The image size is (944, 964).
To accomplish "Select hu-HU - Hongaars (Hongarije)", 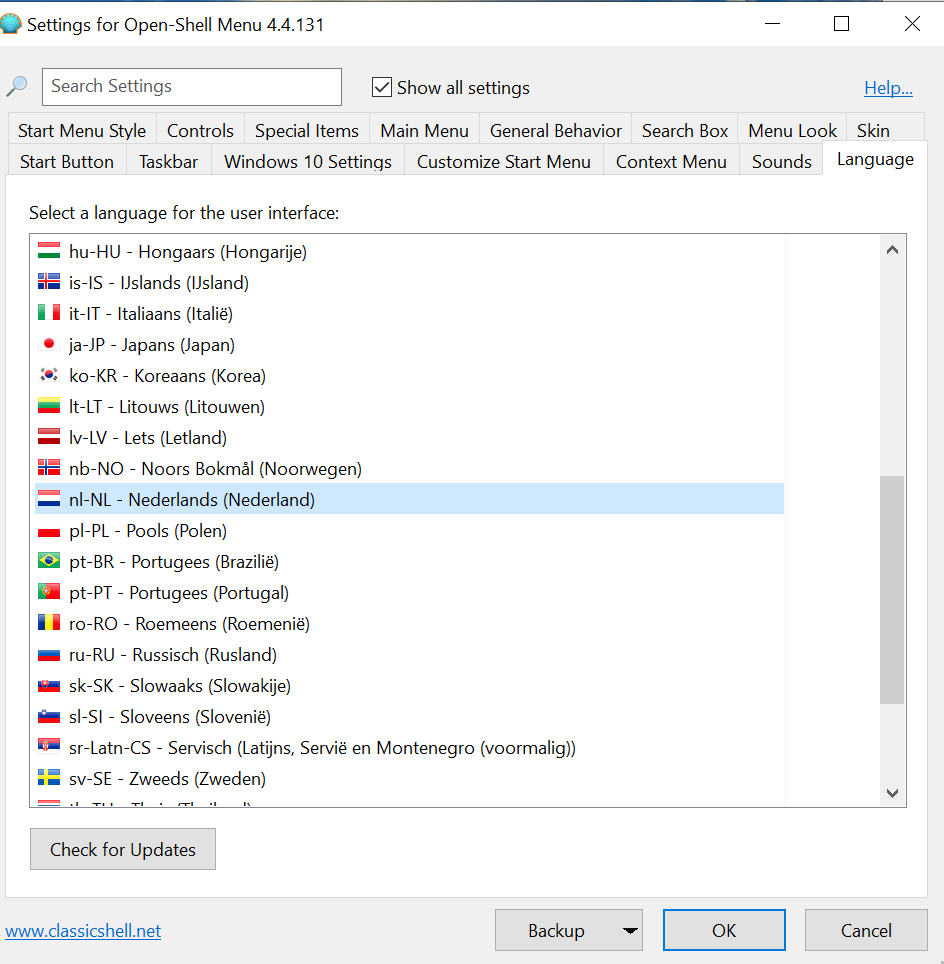I will (410, 251).
